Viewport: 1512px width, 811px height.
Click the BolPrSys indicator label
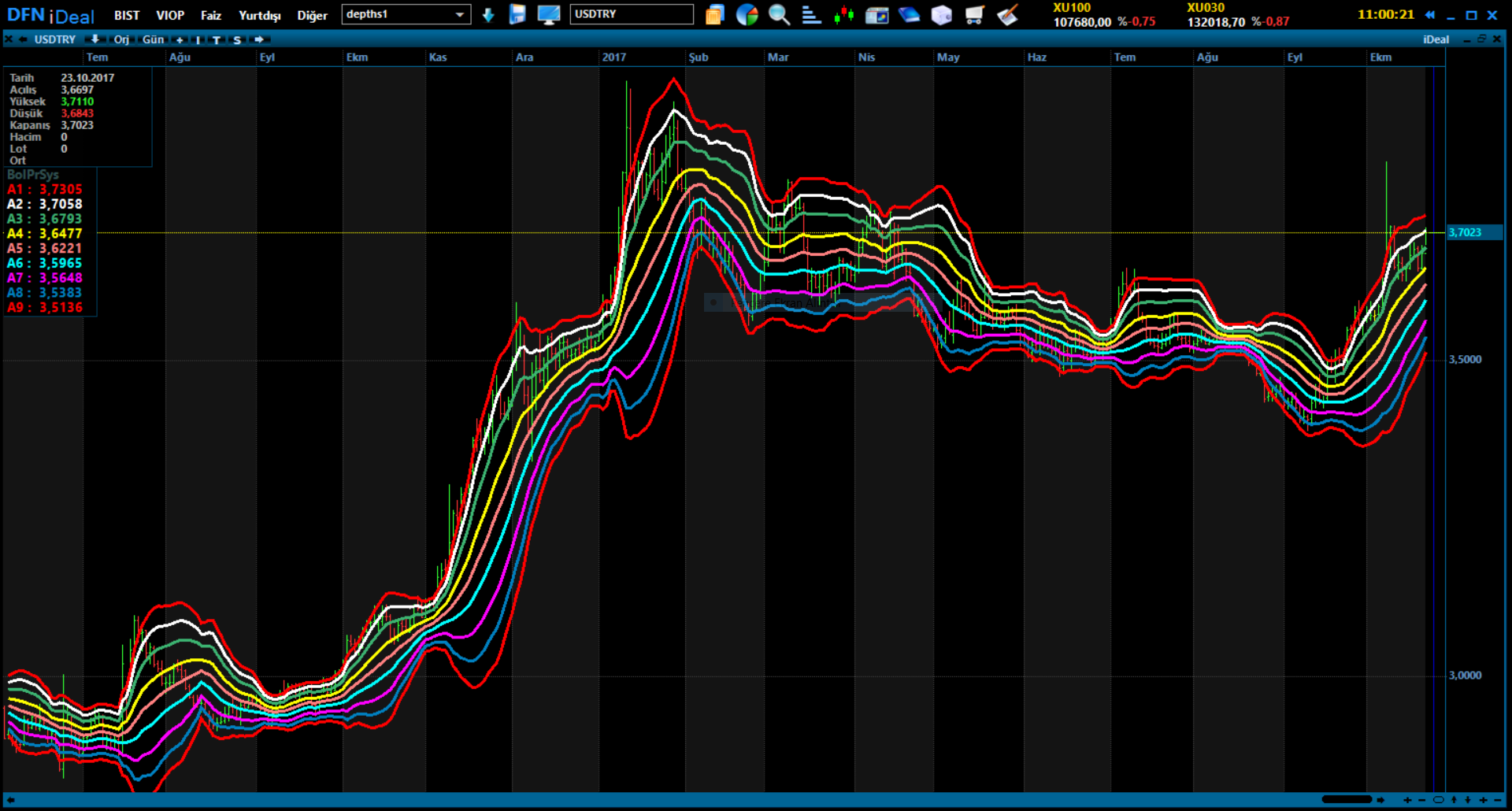[x=33, y=175]
